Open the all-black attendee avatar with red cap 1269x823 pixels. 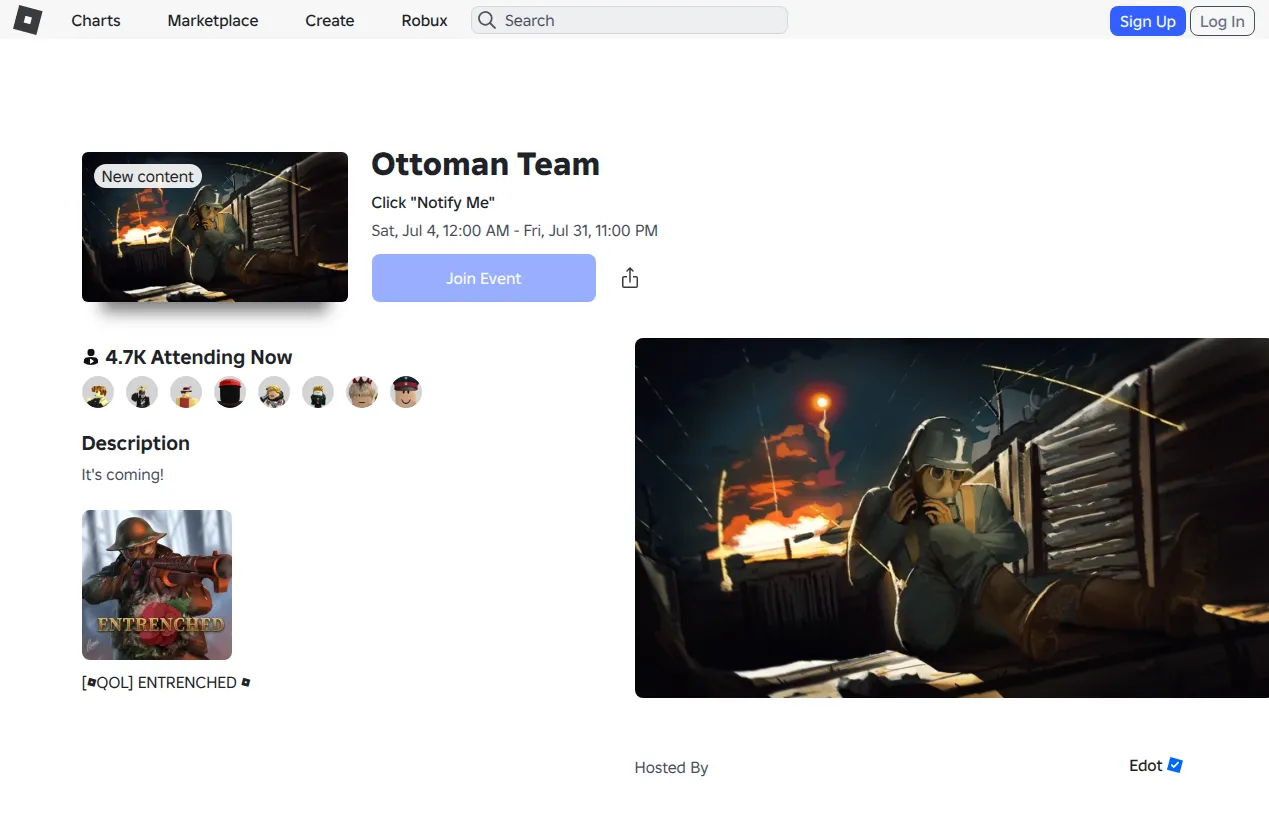230,392
